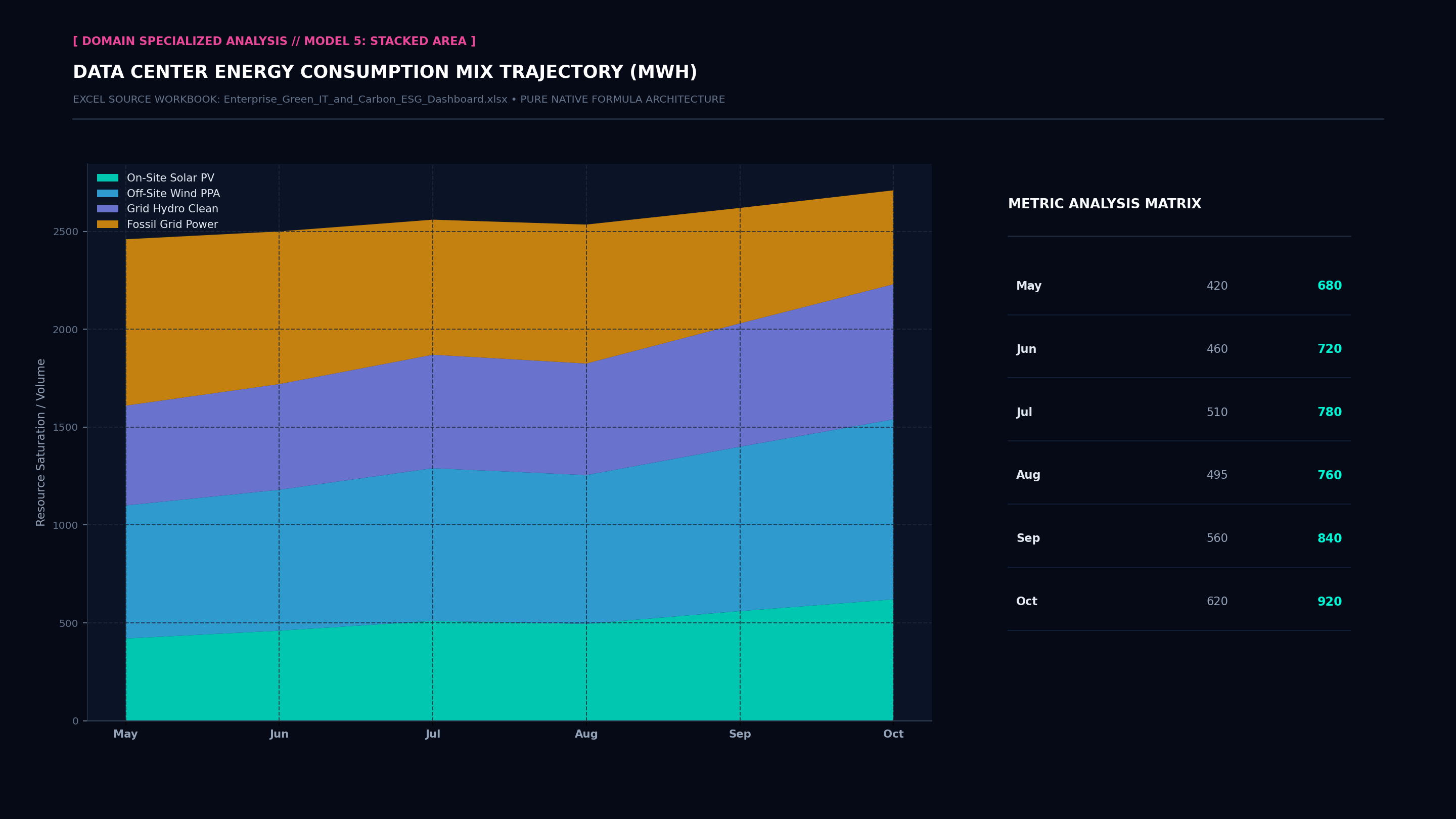Click the Fossil Grid Power legend swatch
The height and width of the screenshot is (819, 1456).
[x=107, y=224]
